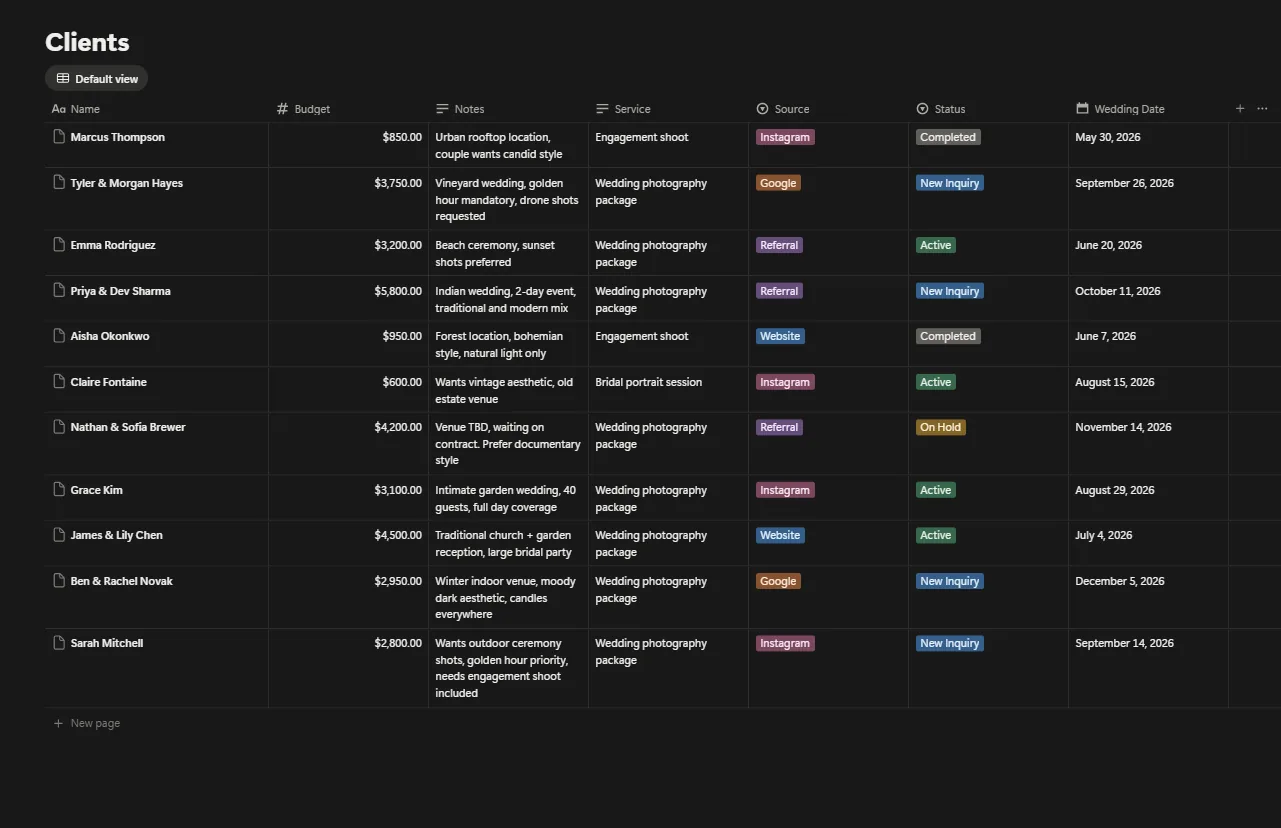Screen dimensions: 1281x828
Task: Select the 'Venue TBD, waiting on contract' notes cell
Action: (x=508, y=443)
